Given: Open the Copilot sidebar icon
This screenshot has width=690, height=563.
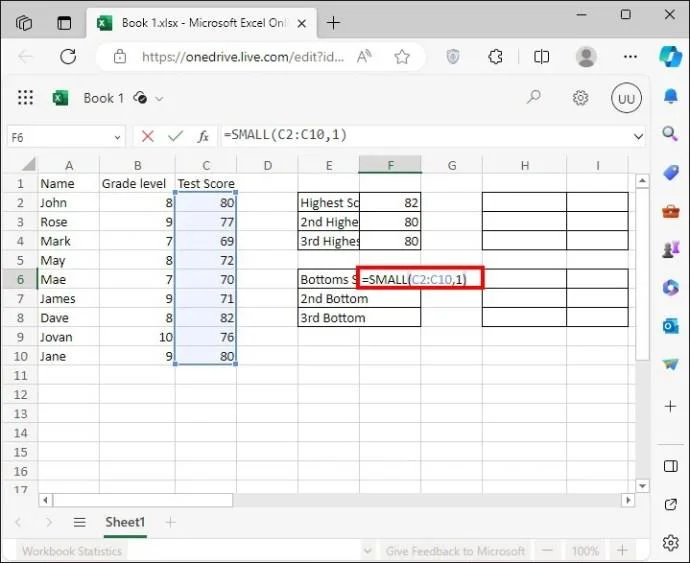Looking at the screenshot, I should pyautogui.click(x=670, y=56).
